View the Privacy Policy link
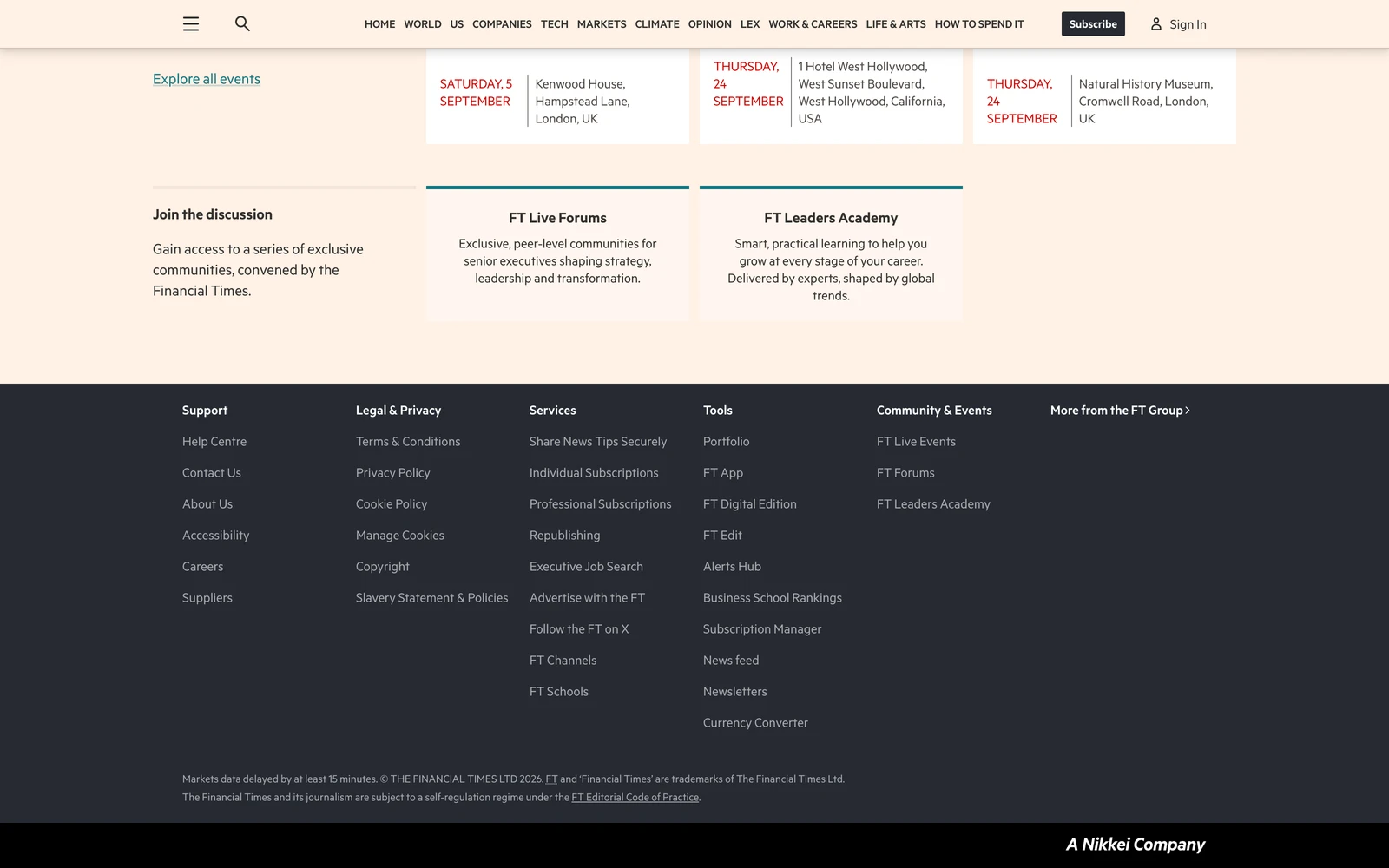Image resolution: width=1389 pixels, height=868 pixels. tap(393, 473)
